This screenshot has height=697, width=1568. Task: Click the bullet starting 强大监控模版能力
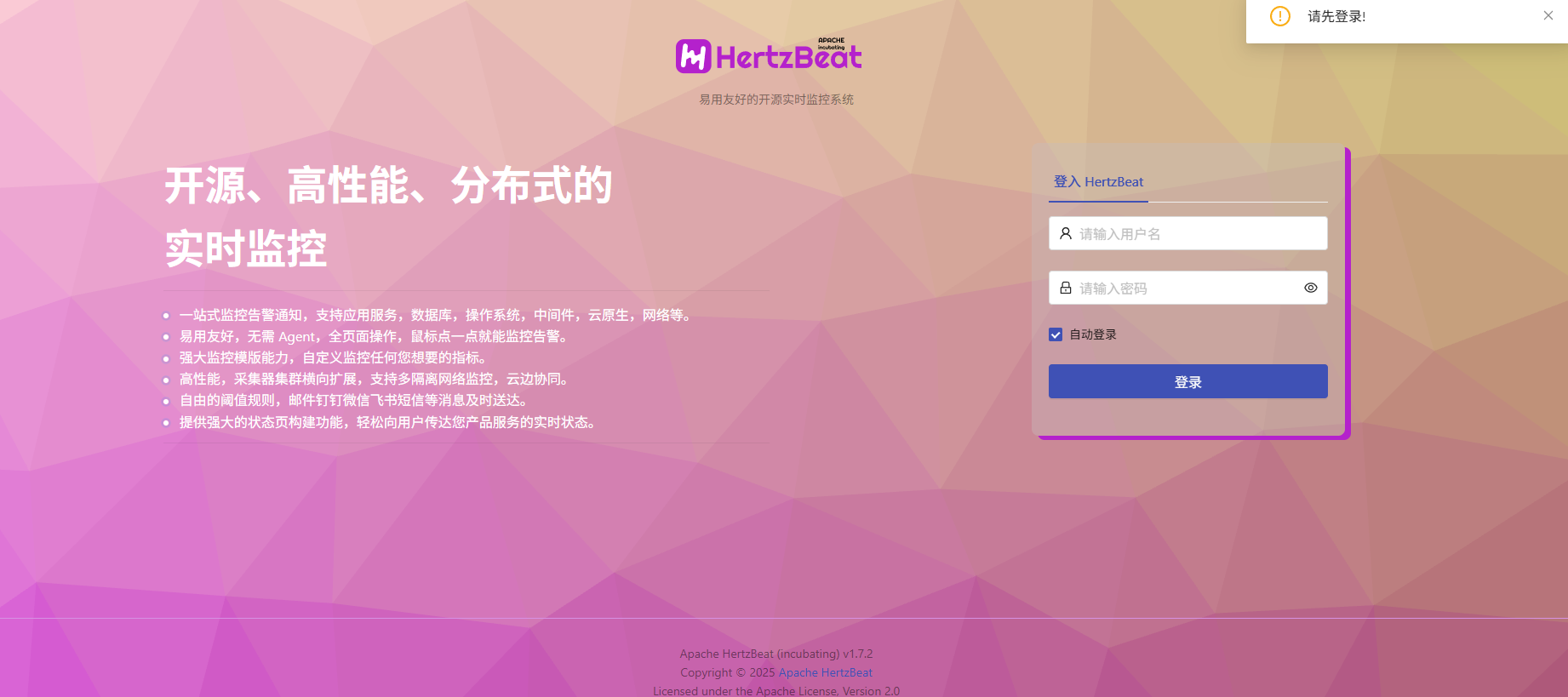point(335,357)
